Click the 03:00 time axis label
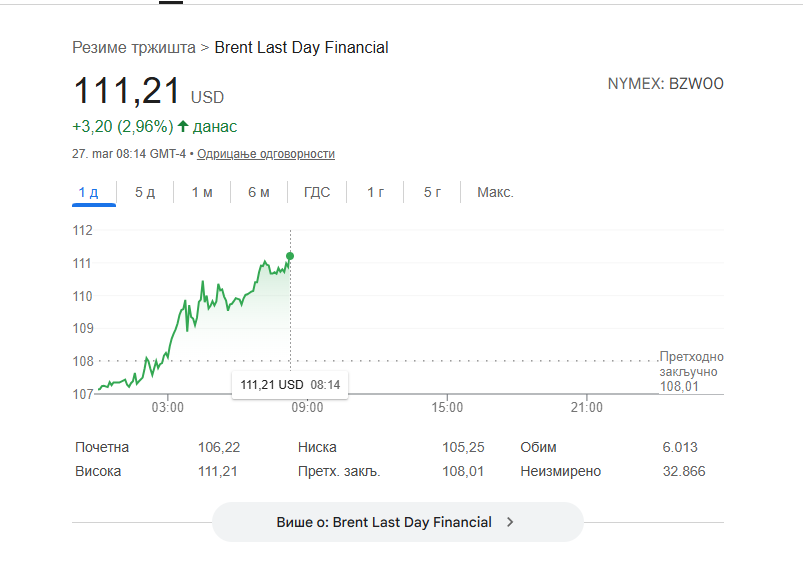Screen dimensions: 803x571 (167, 408)
